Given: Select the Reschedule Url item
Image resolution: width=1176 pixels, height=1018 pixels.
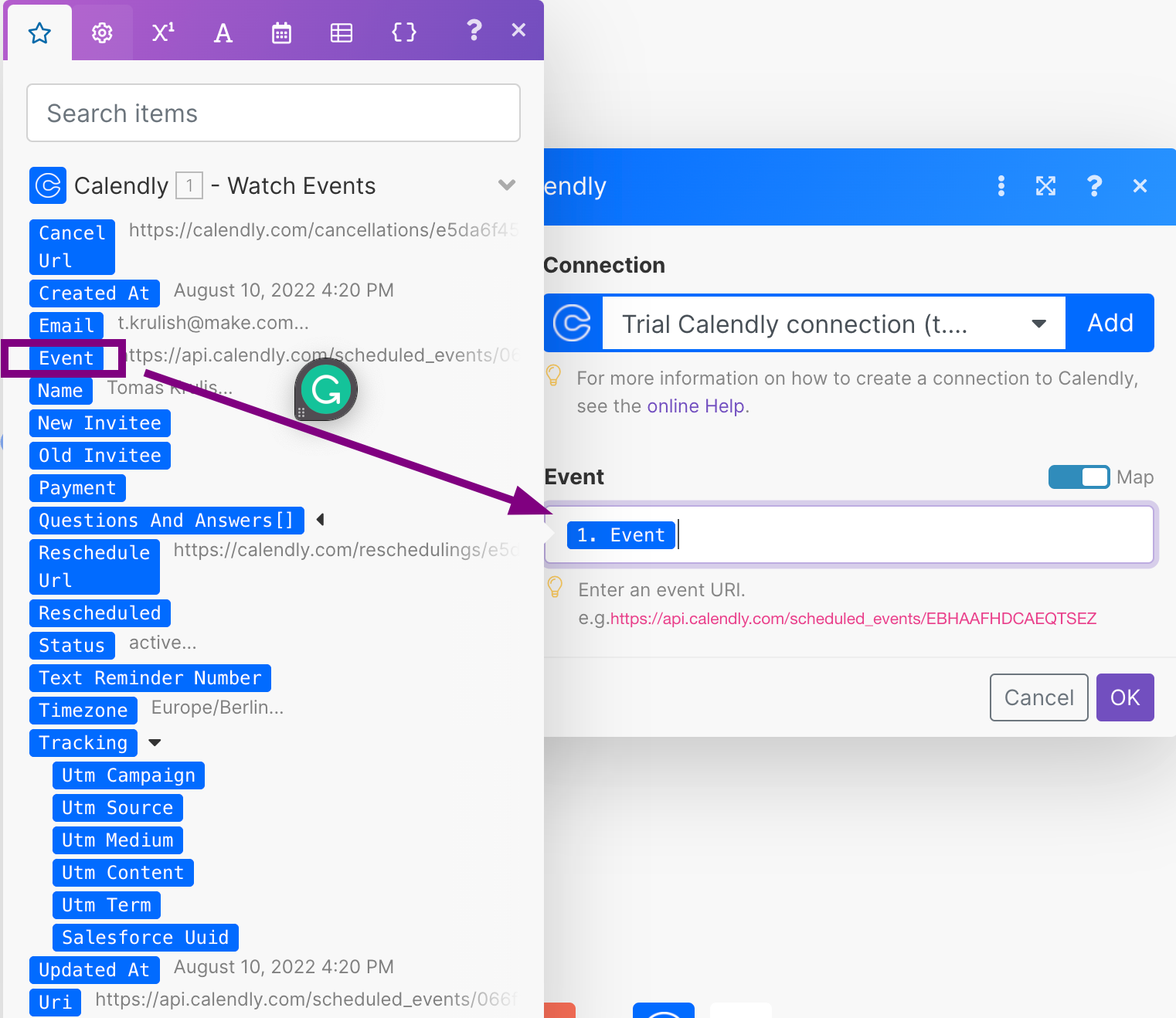Looking at the screenshot, I should point(94,567).
